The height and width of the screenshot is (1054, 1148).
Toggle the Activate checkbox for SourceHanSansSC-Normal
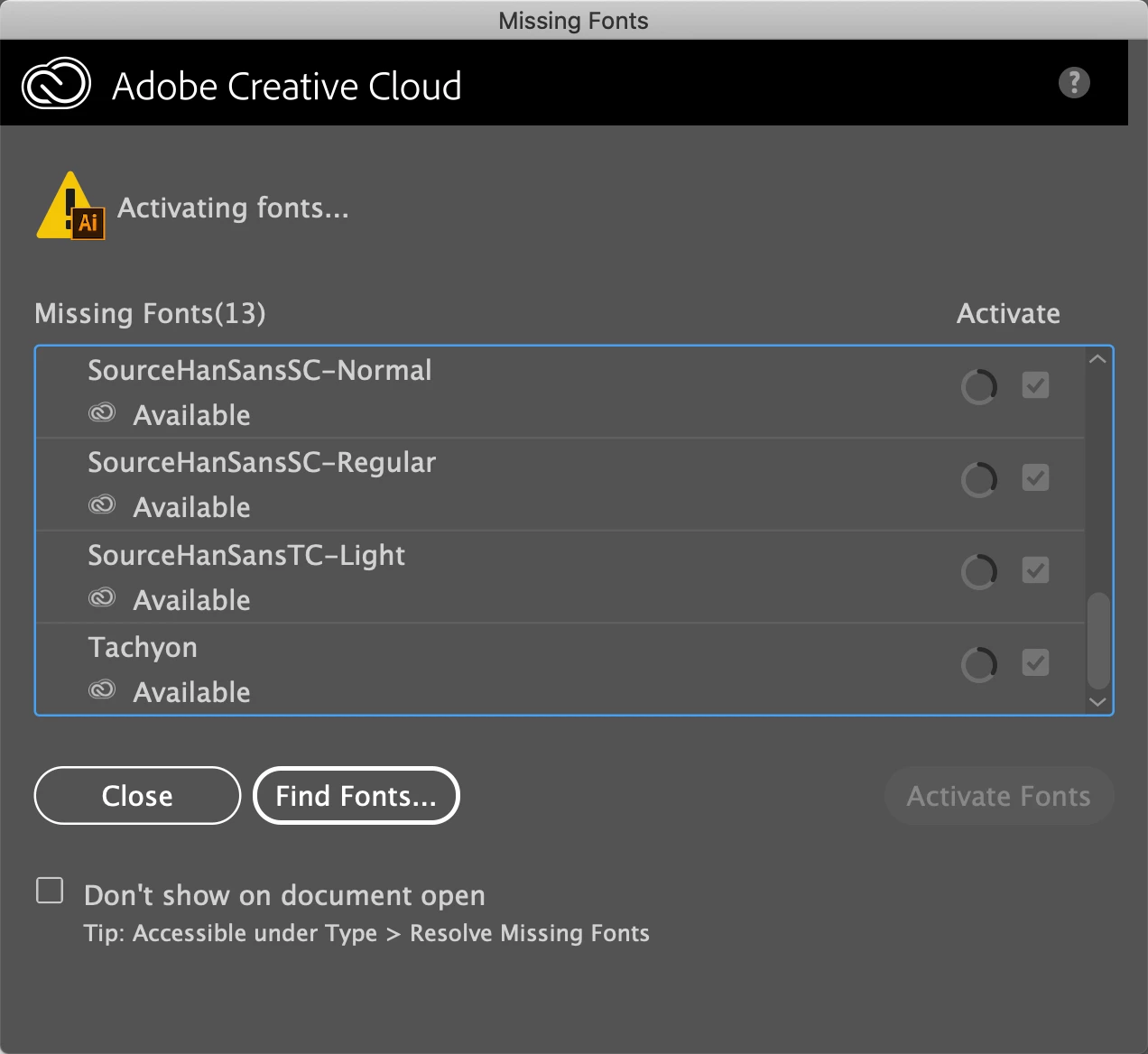1035,385
